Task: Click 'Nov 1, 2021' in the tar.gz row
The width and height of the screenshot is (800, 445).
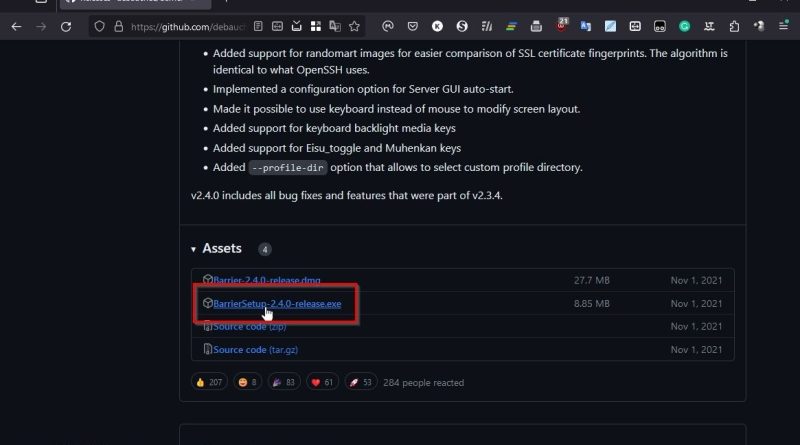Action: 696,350
